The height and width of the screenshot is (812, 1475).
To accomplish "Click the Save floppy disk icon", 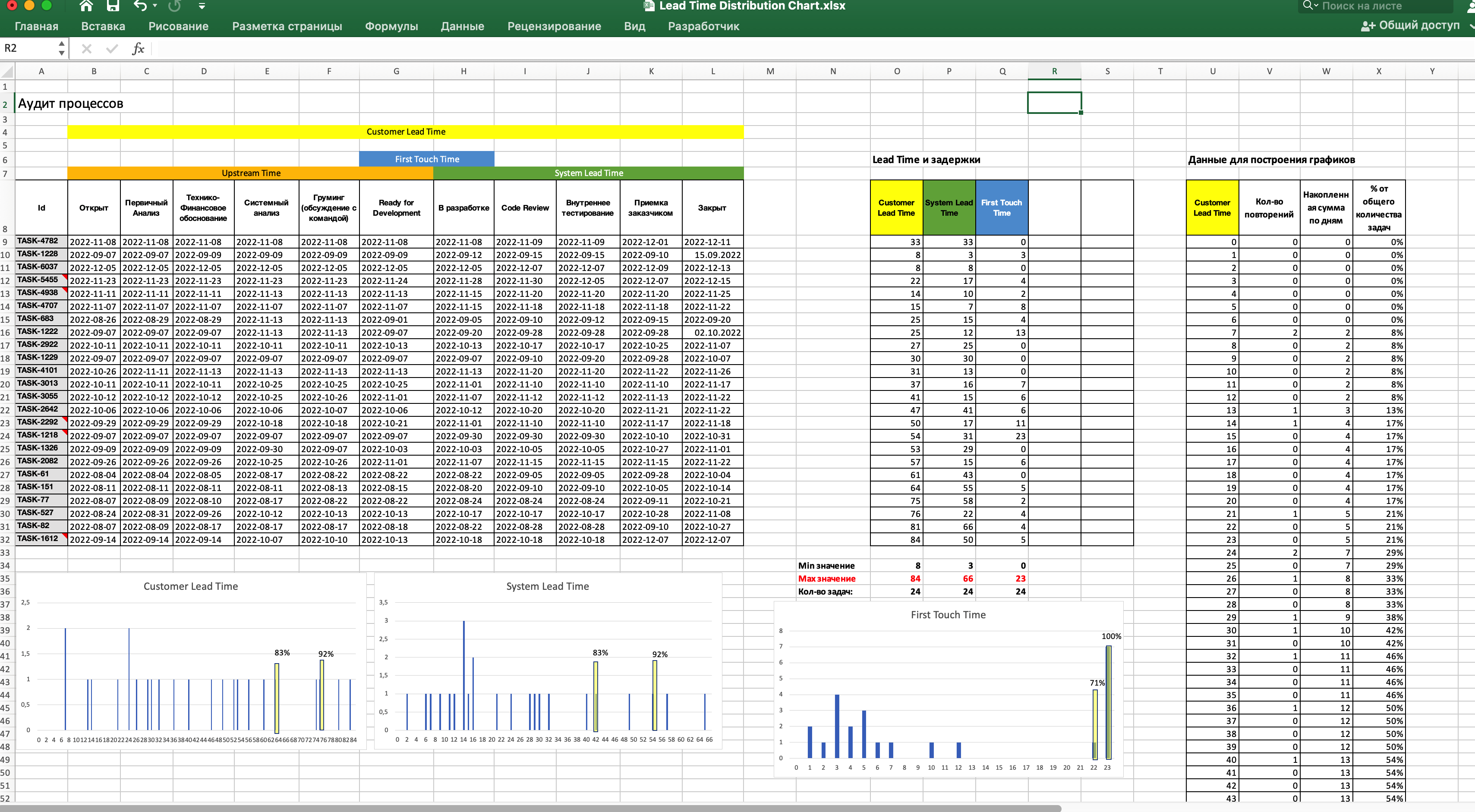I will click(x=113, y=6).
